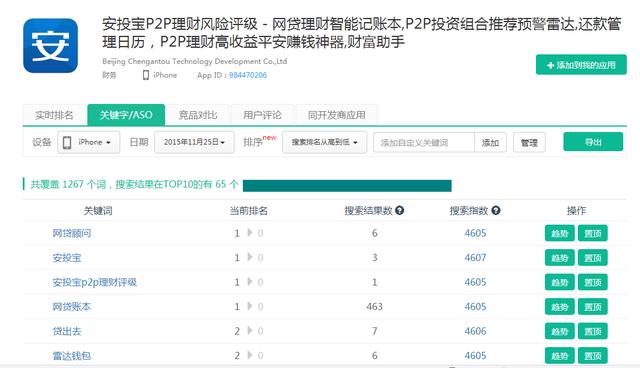Select the 关键字/ASO tab
640x368 pixels.
(x=126, y=115)
